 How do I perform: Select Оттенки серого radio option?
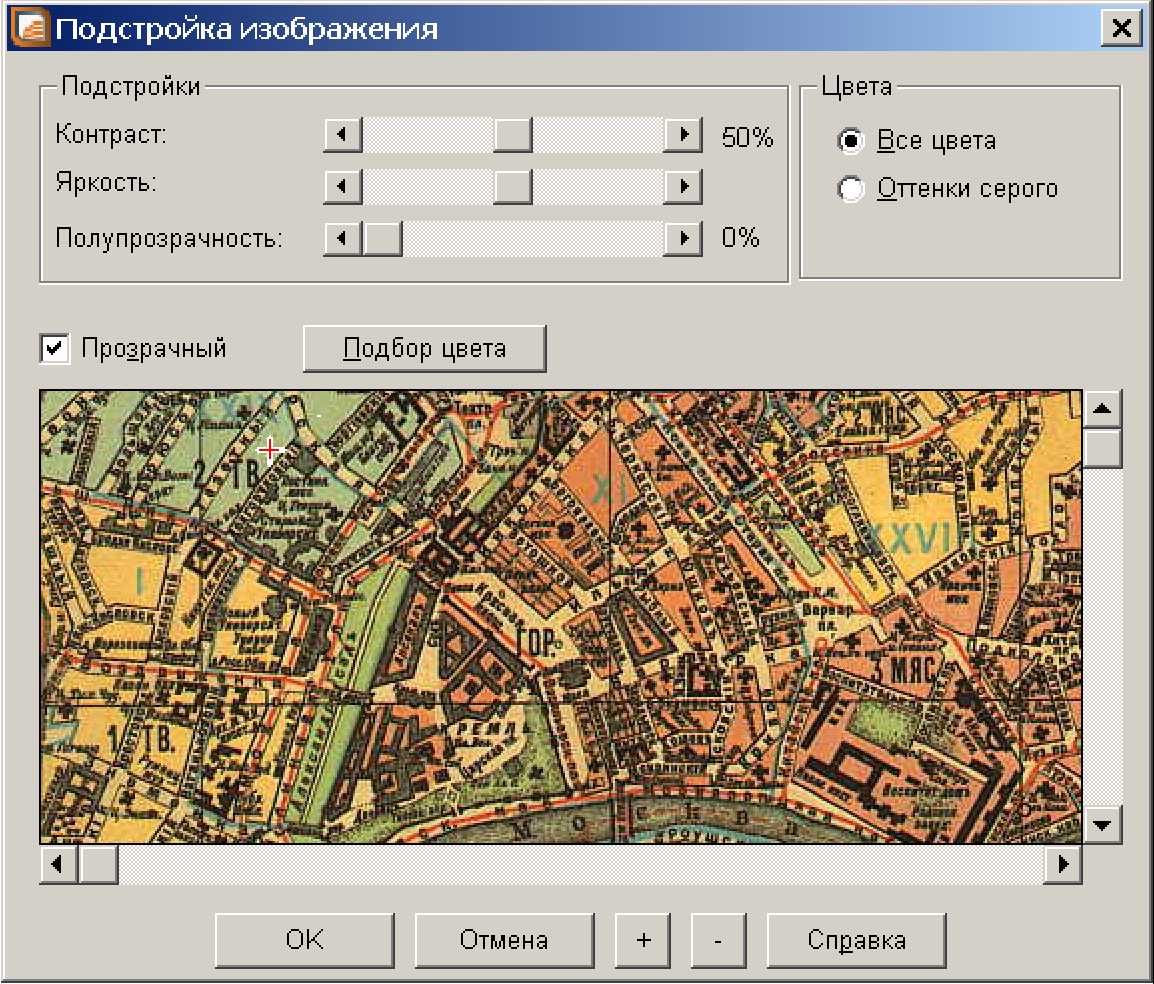851,189
